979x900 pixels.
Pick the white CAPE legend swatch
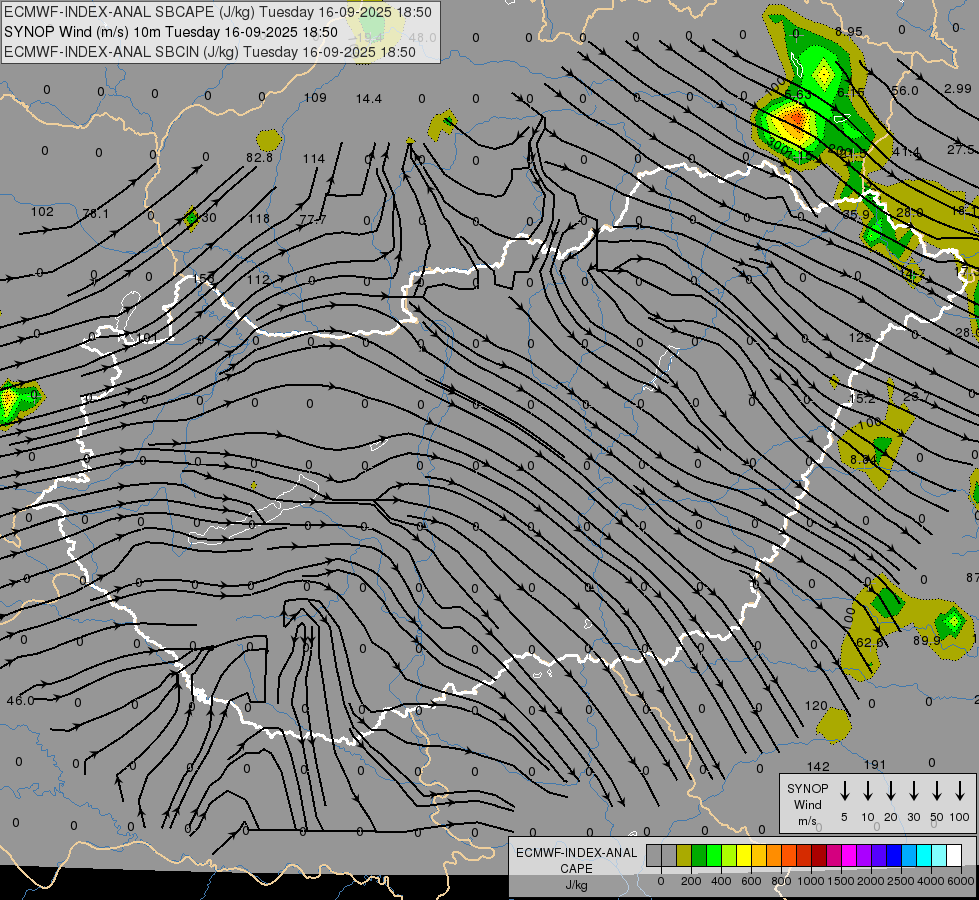tap(954, 855)
